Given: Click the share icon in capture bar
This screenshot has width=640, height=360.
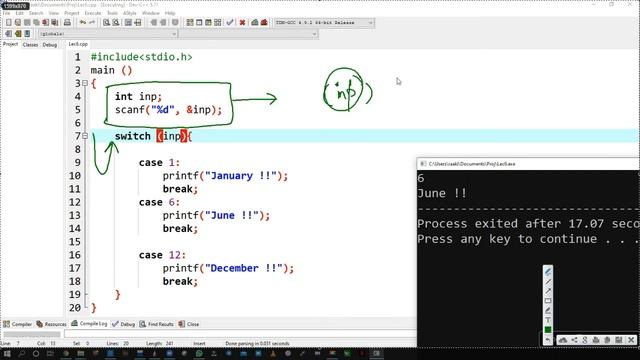Looking at the screenshot, I should pyautogui.click(x=574, y=340).
